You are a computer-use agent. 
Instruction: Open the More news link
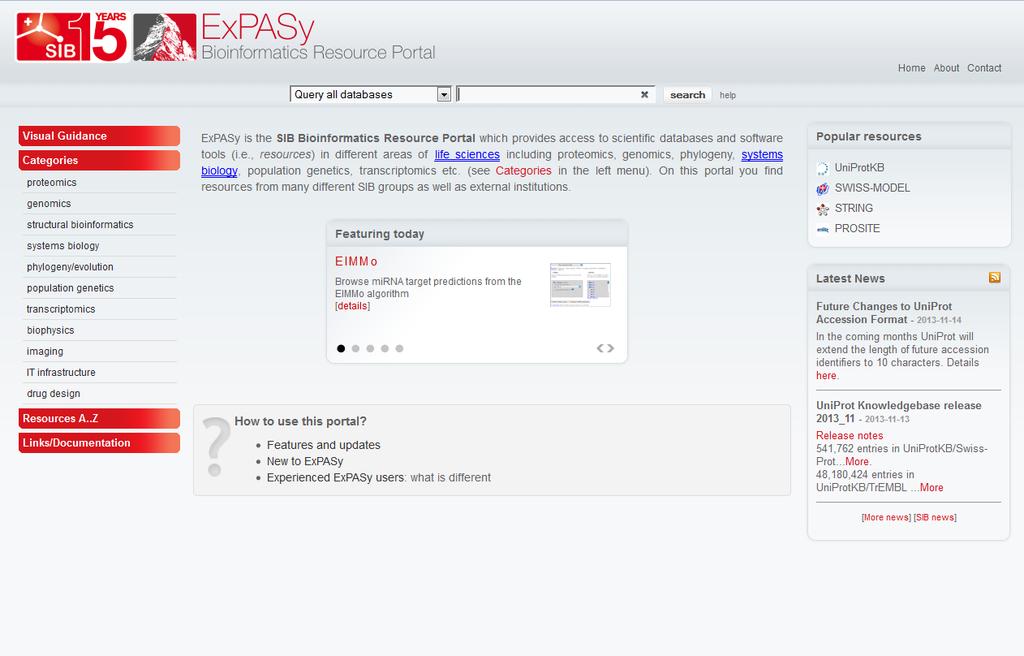[x=886, y=517]
